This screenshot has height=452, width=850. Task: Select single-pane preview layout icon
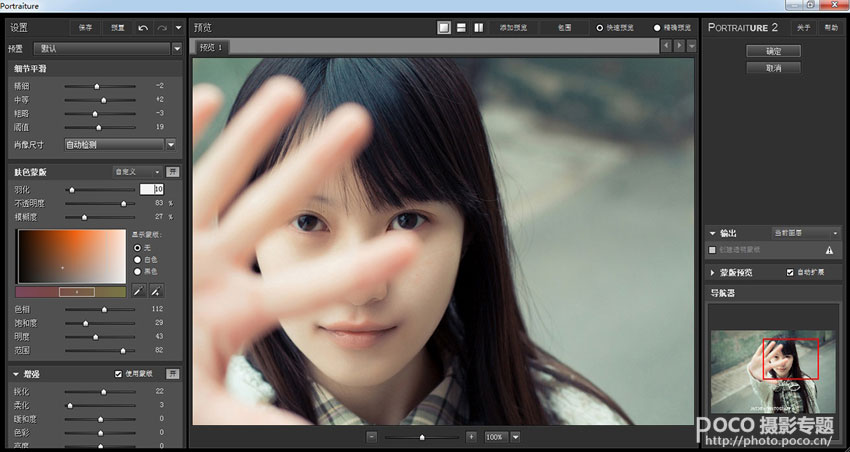(x=444, y=28)
